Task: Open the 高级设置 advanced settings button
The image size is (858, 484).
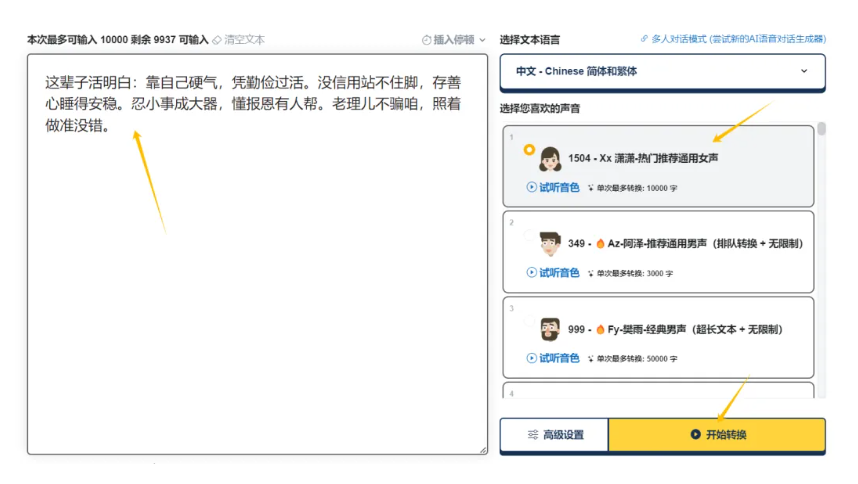Action: (x=554, y=435)
